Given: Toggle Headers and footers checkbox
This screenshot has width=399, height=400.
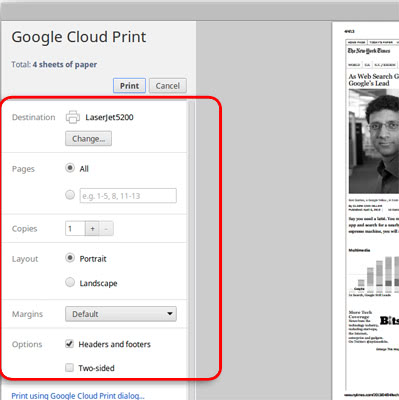Looking at the screenshot, I should [69, 344].
